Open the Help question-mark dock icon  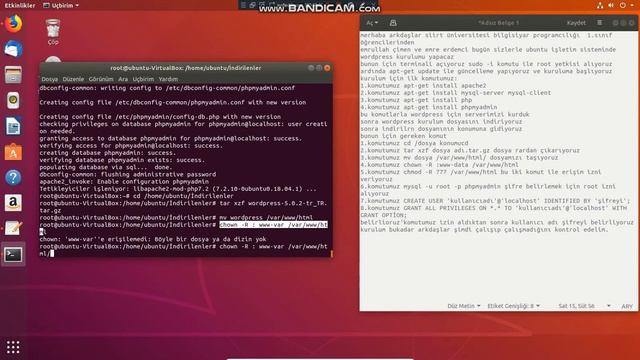point(13,178)
